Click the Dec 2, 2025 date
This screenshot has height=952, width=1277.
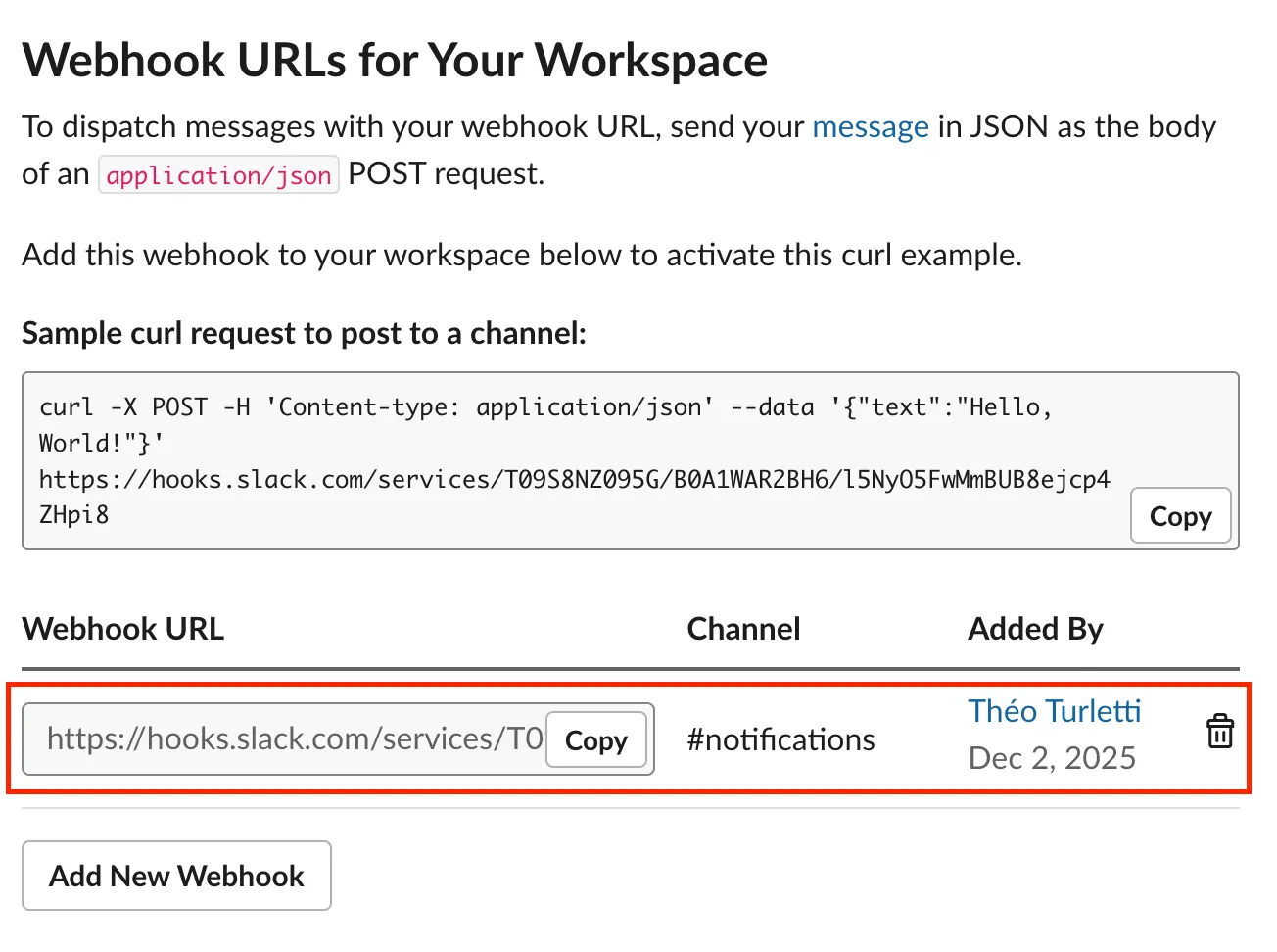click(x=1052, y=758)
